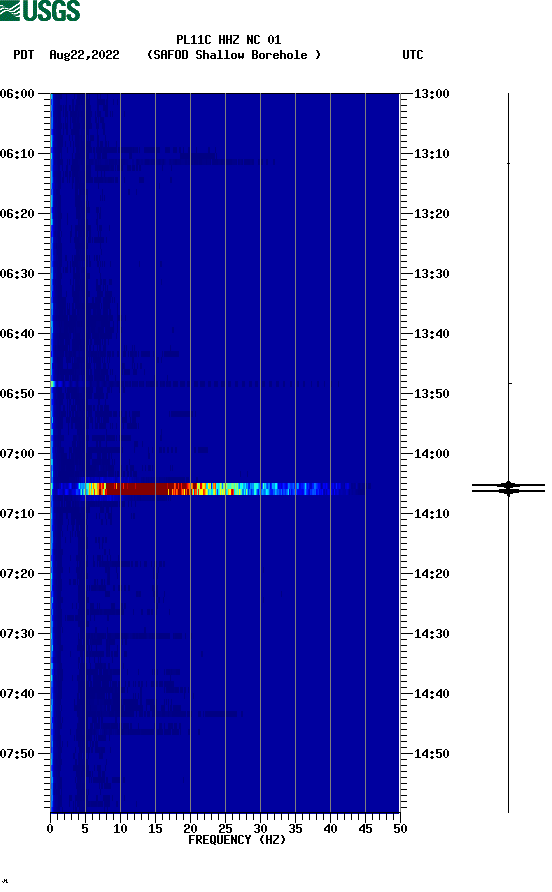
Task: Click the PDT timezone label
Action: pyautogui.click(x=23, y=55)
